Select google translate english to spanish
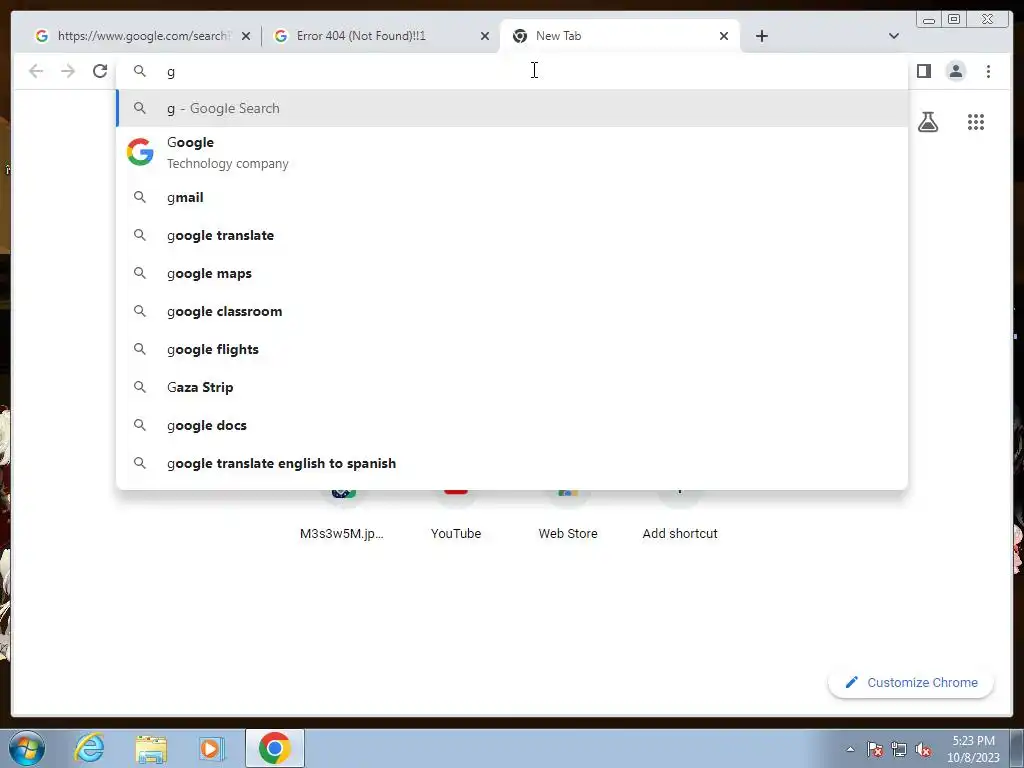1024x768 pixels. coord(512,463)
